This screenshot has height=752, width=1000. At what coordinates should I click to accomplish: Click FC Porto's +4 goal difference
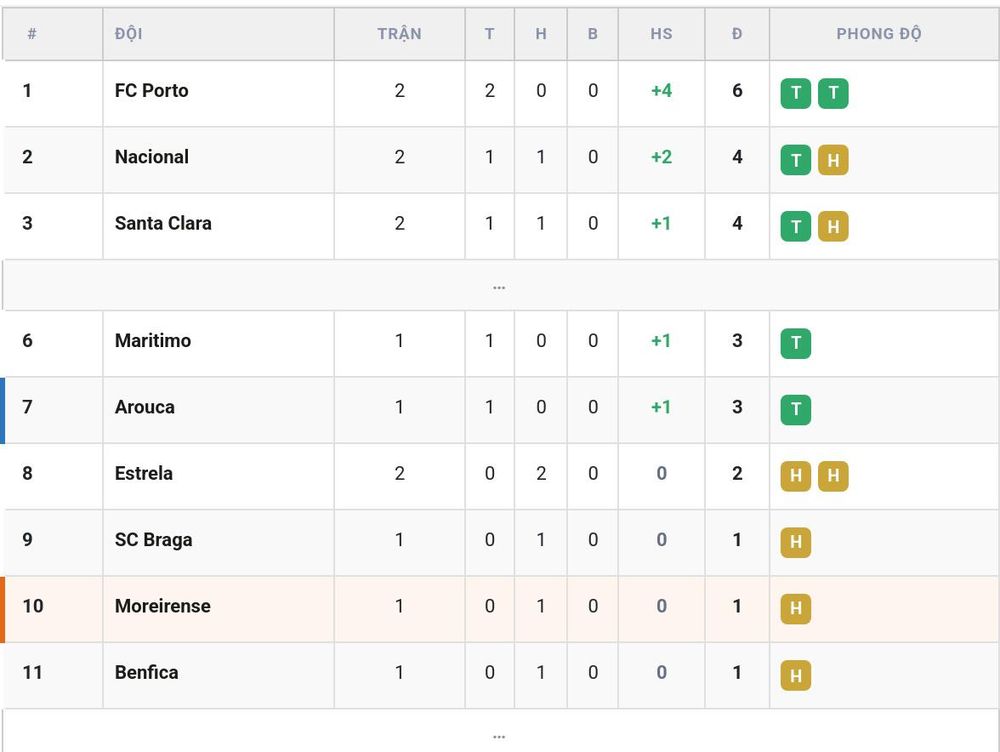pyautogui.click(x=661, y=91)
